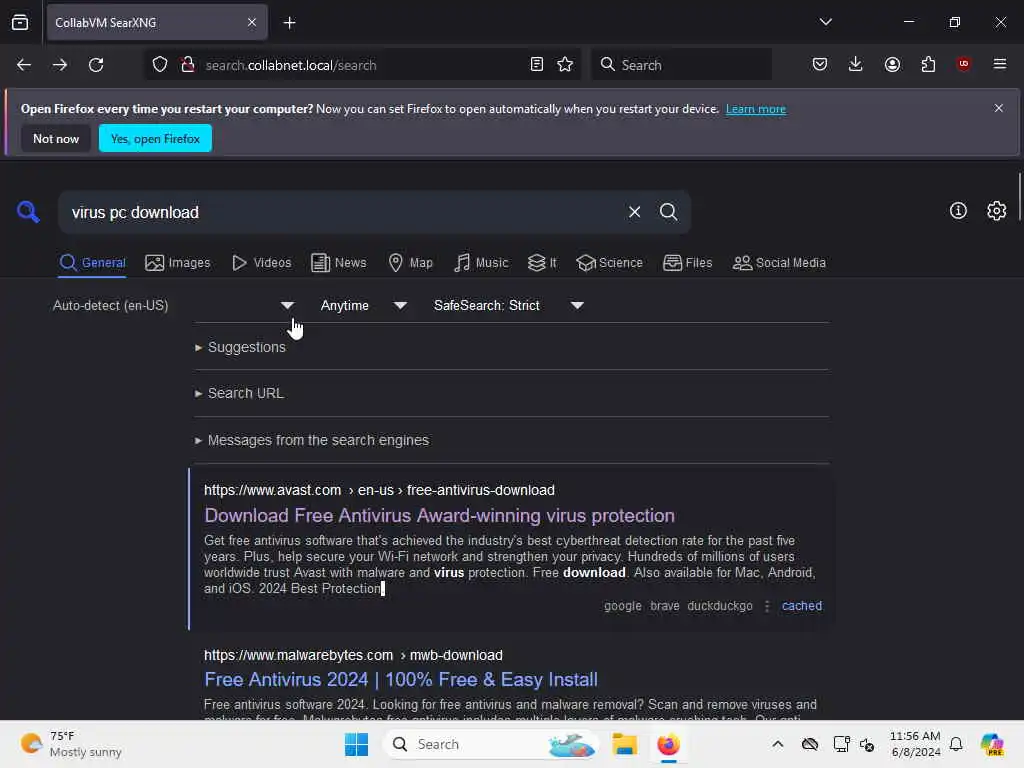The height and width of the screenshot is (768, 1024).
Task: Select the General search tab
Action: click(x=92, y=263)
